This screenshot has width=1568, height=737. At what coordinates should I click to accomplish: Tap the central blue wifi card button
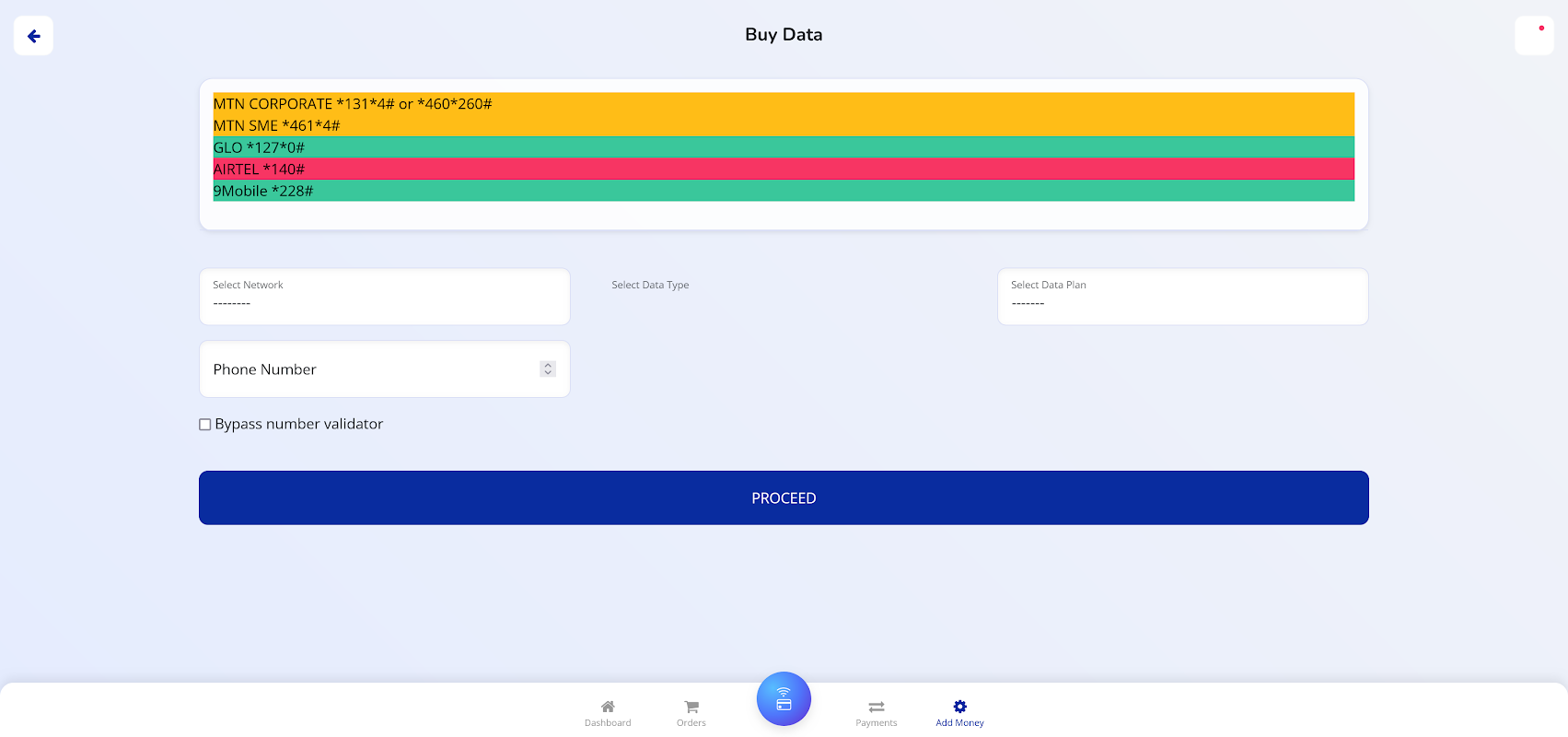pos(784,698)
